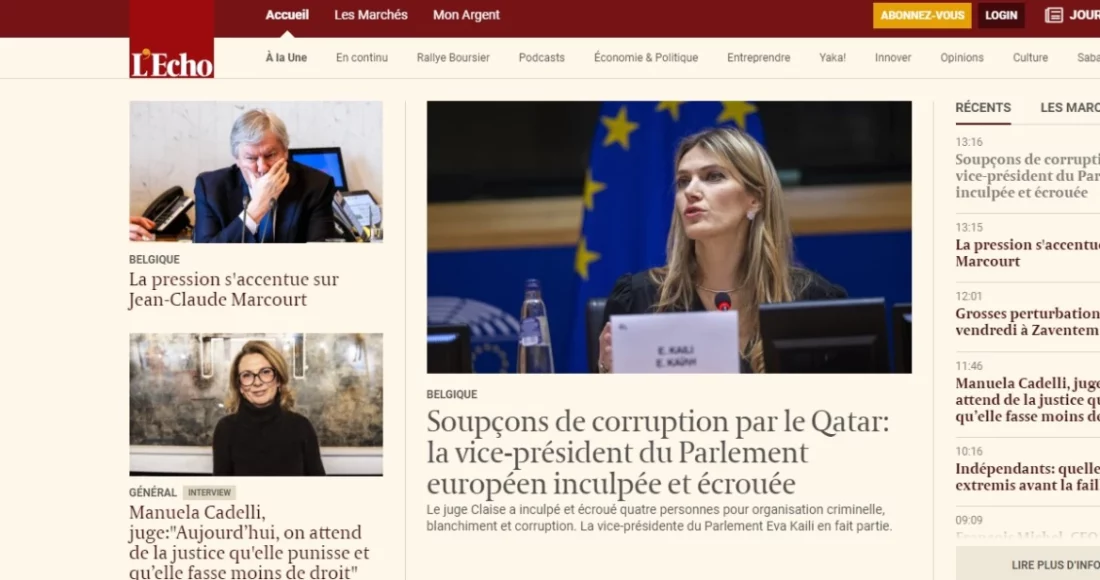Click the L'Echo logo
Viewport: 1100px width, 580px height.
coord(172,39)
